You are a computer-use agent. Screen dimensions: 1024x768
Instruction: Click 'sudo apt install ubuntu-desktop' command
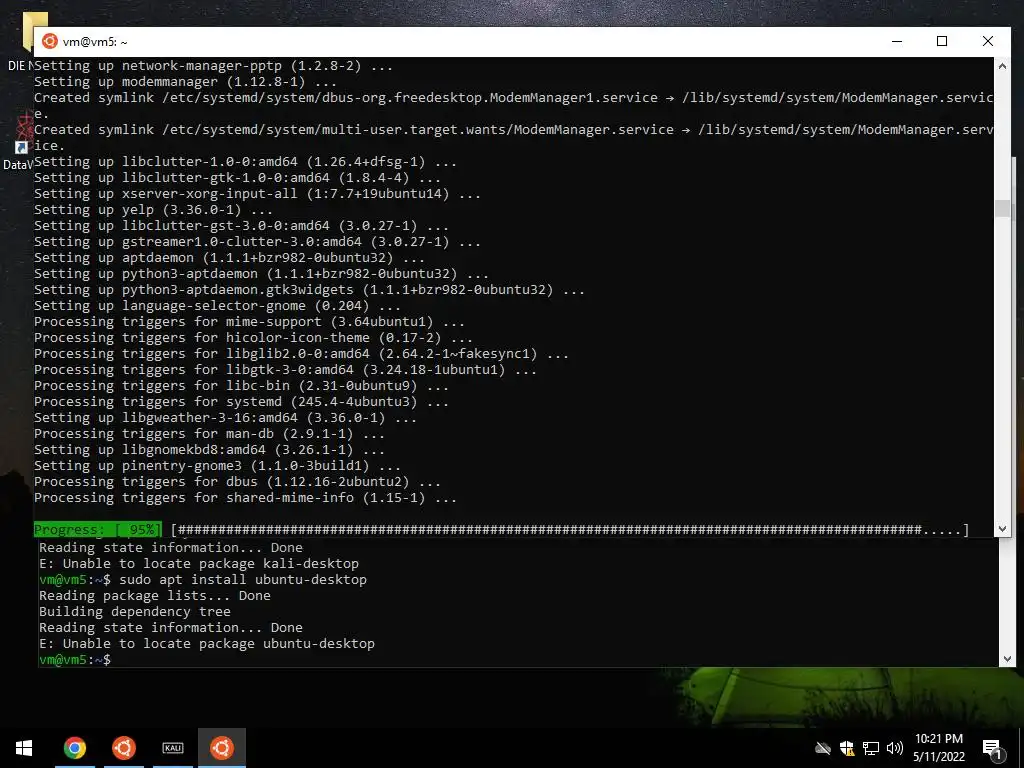coord(243,580)
